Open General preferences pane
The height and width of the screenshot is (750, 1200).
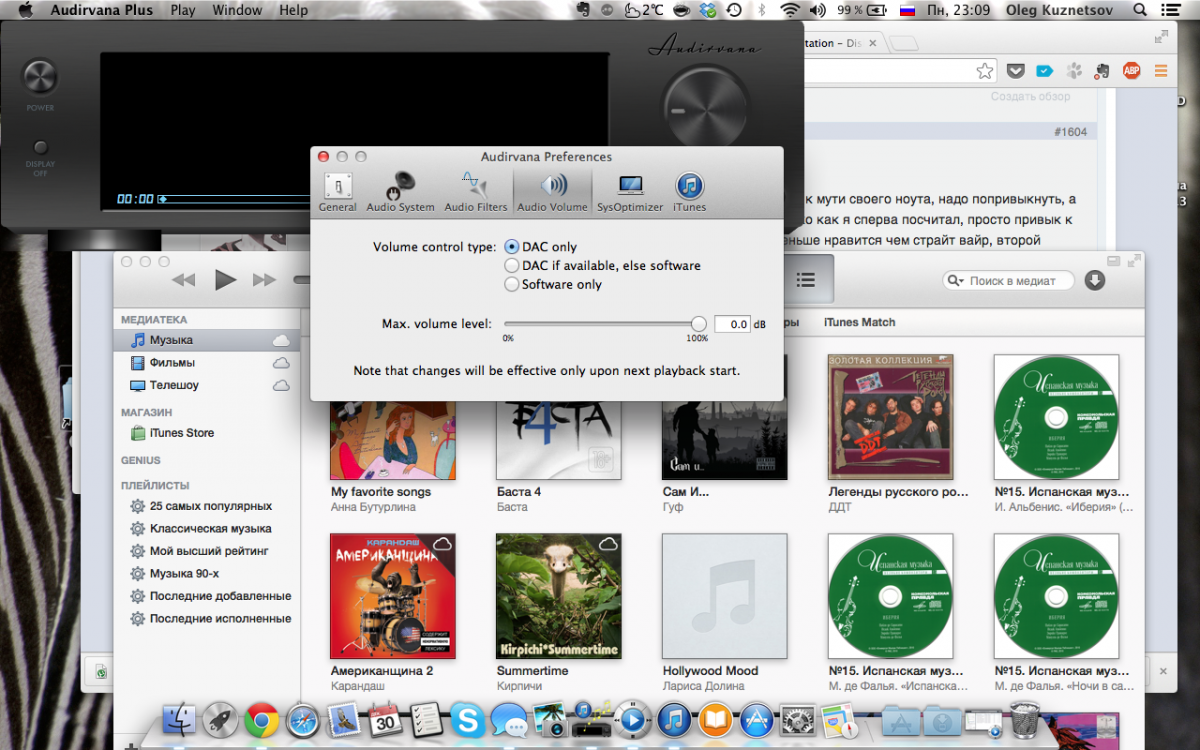click(337, 191)
